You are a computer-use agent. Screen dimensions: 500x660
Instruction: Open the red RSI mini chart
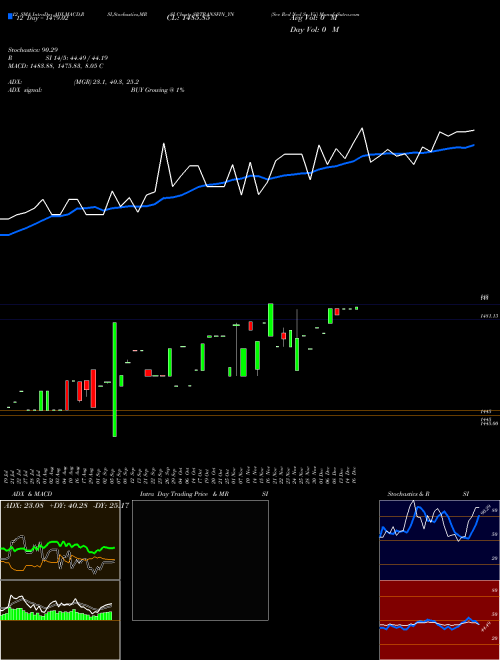click(x=439, y=620)
